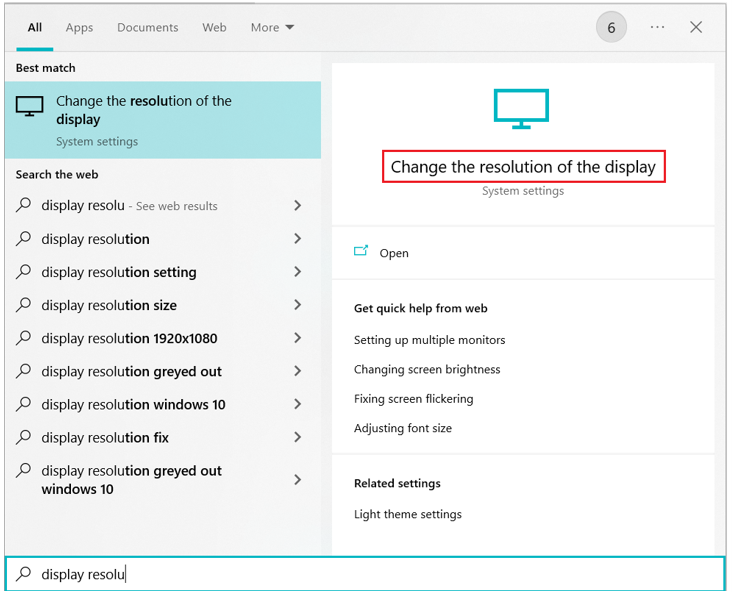Expand the More dropdown filter
The width and height of the screenshot is (732, 592).
pyautogui.click(x=272, y=28)
